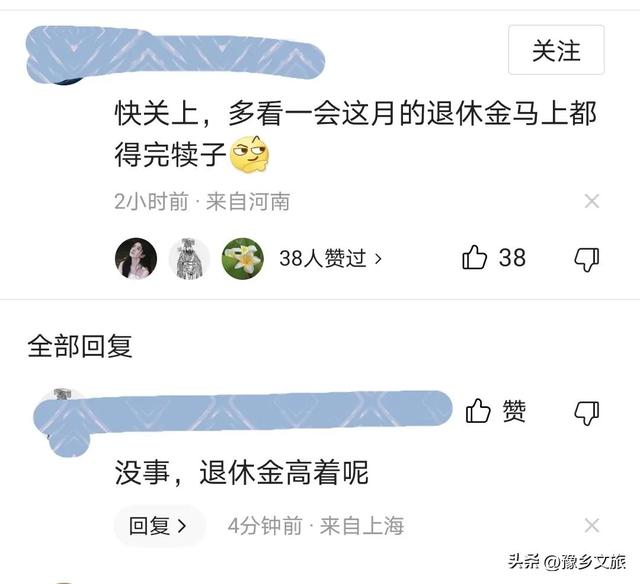Open the blurred reply author username
Screen dimensions: 640x584
[x=243, y=412]
